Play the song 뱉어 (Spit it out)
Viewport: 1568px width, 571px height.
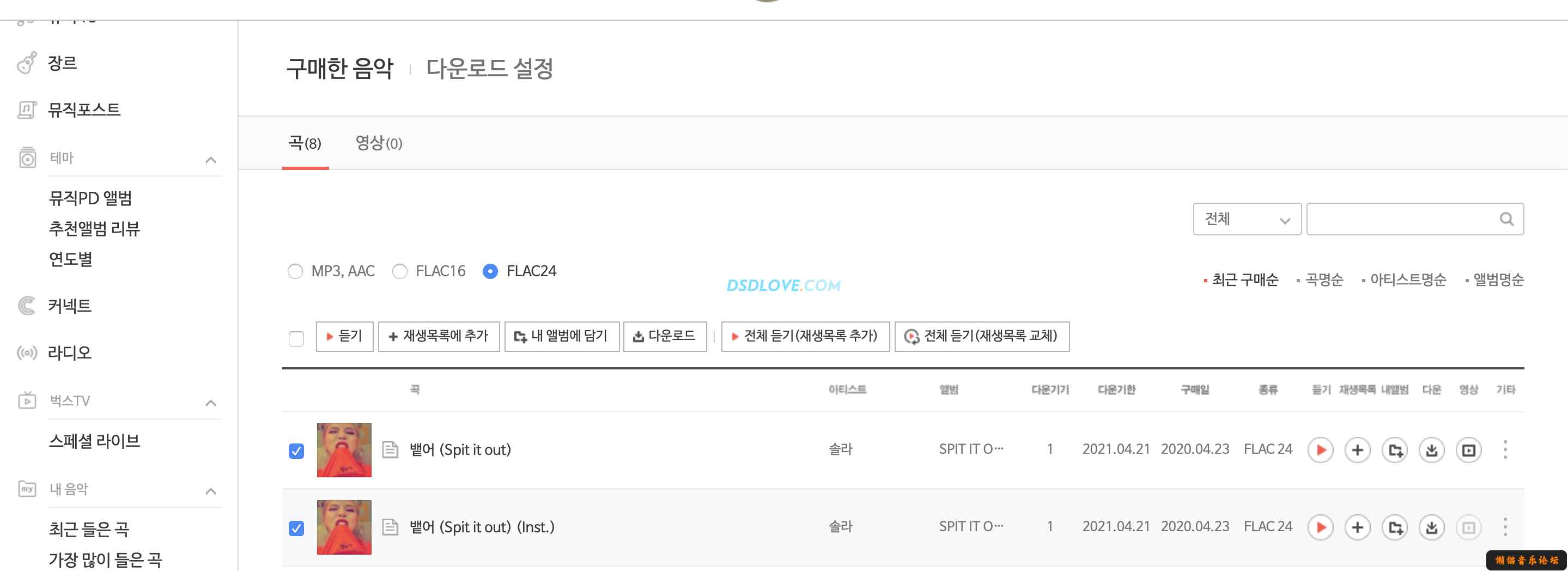[x=1320, y=450]
